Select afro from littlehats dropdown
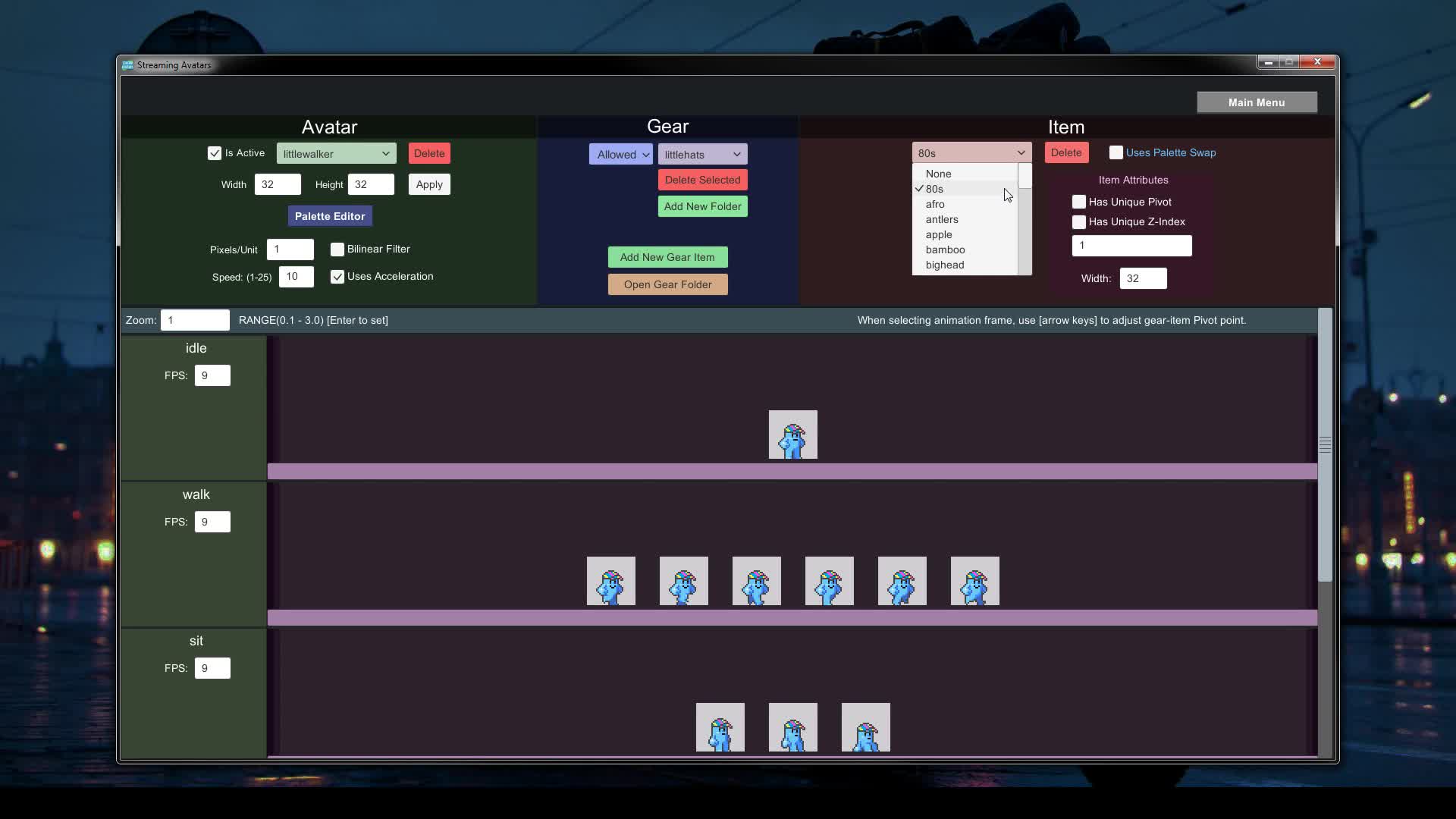This screenshot has width=1456, height=819. point(934,204)
